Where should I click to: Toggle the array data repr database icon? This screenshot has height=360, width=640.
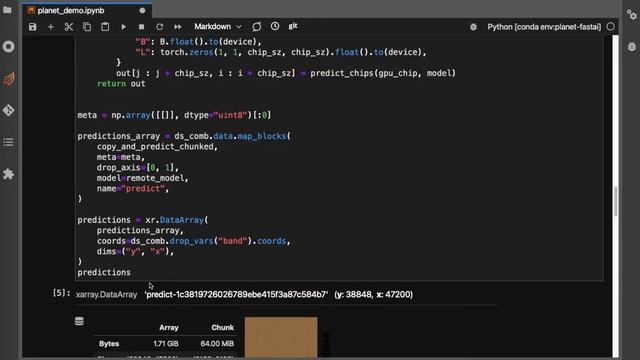coord(79,321)
